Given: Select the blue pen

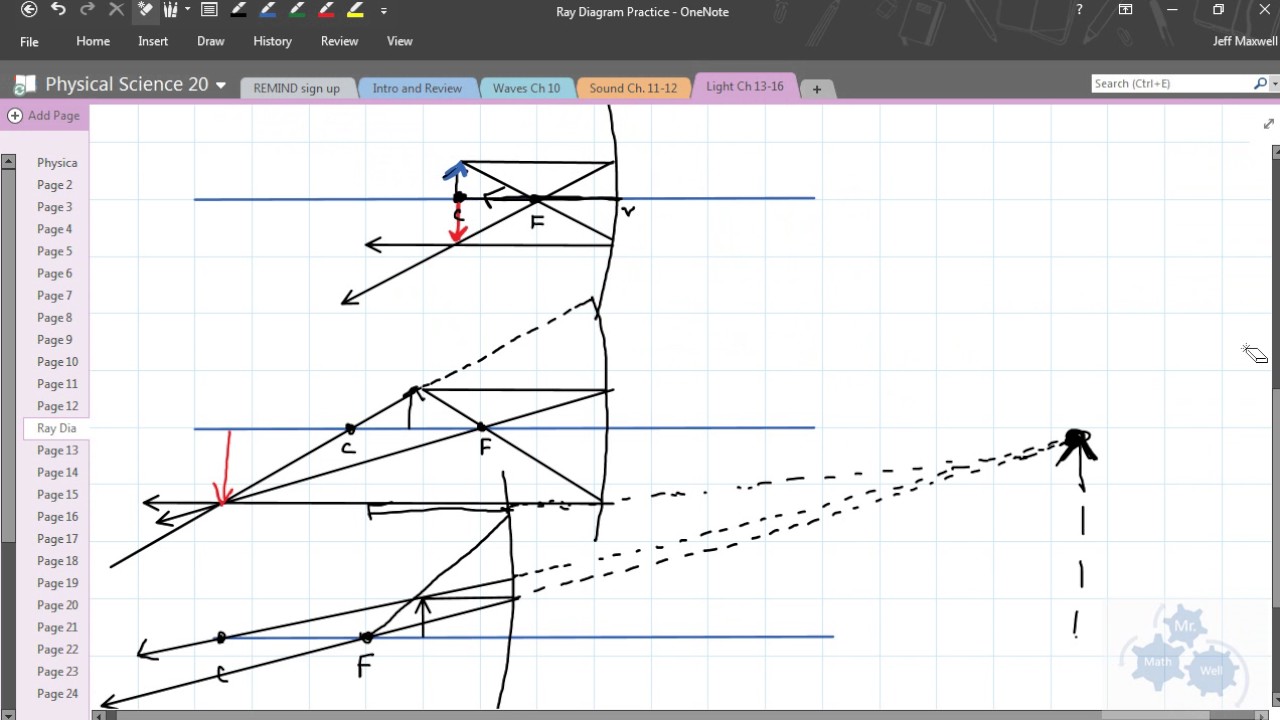Looking at the screenshot, I should coord(268,10).
